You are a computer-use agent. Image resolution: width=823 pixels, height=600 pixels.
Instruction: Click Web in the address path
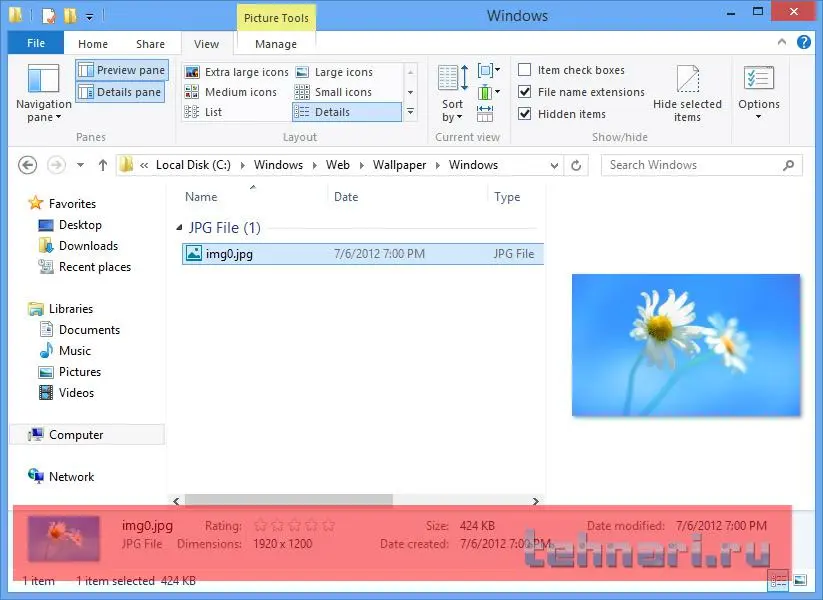[x=337, y=165]
